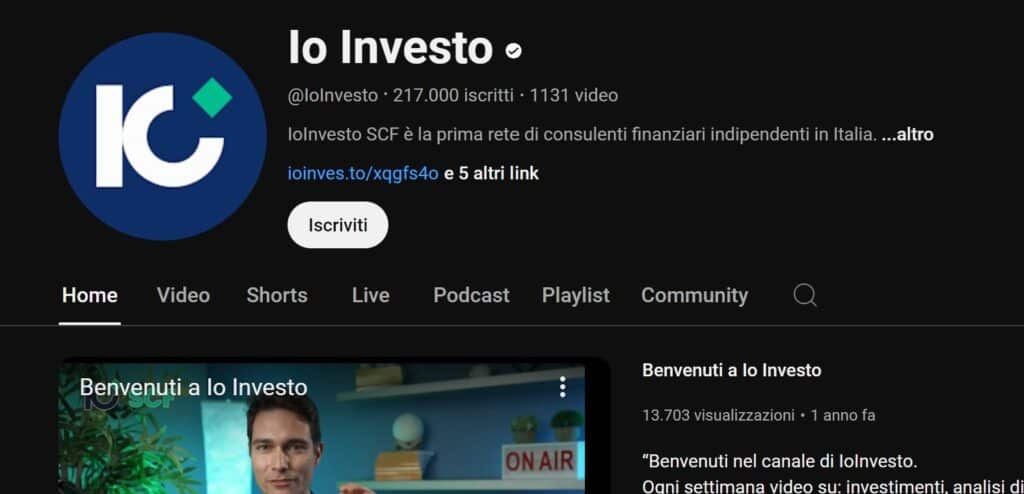The width and height of the screenshot is (1024, 494).
Task: Select the Home tab
Action: pos(89,295)
